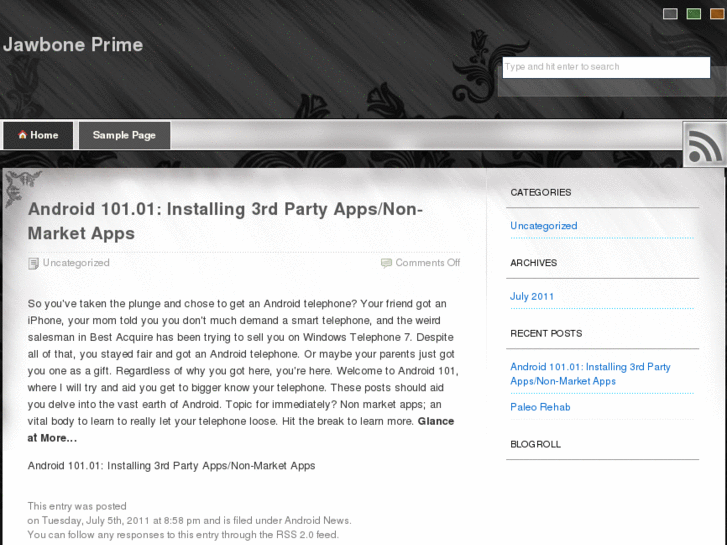Click the post title repeated below the excerpt
This screenshot has height=545, width=727.
(x=171, y=466)
